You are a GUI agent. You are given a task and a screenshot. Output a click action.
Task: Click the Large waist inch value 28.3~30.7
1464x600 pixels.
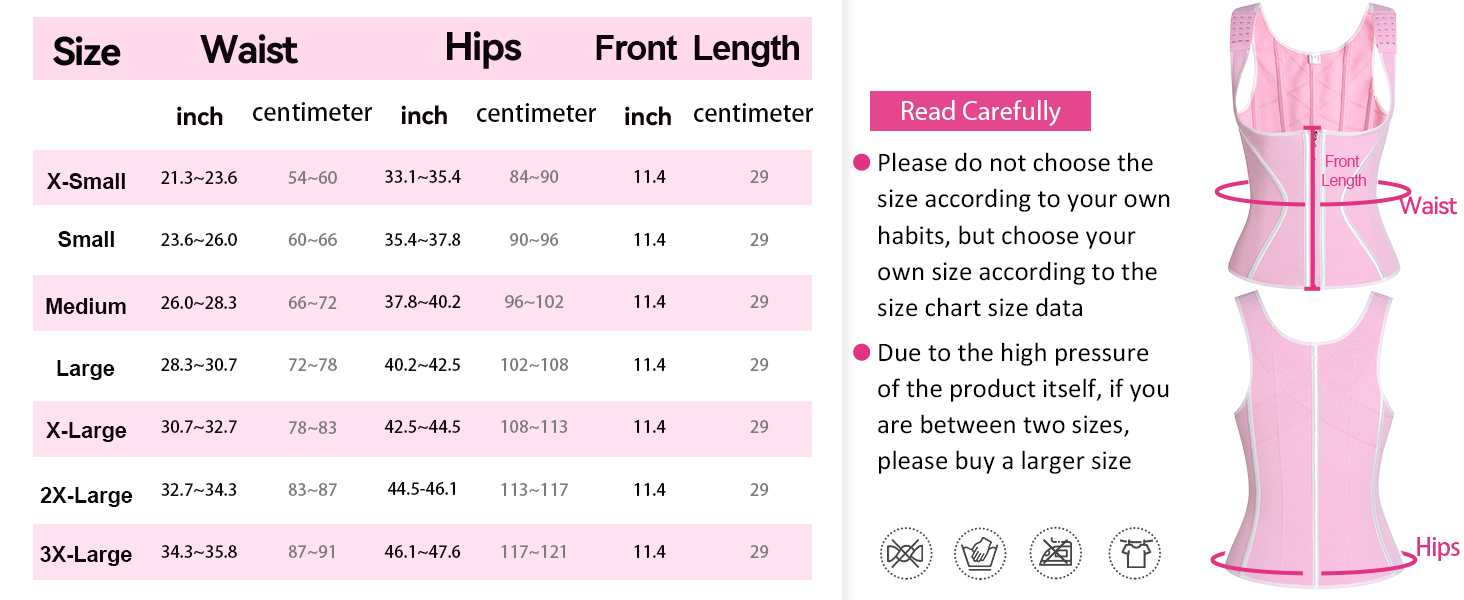pos(198,365)
